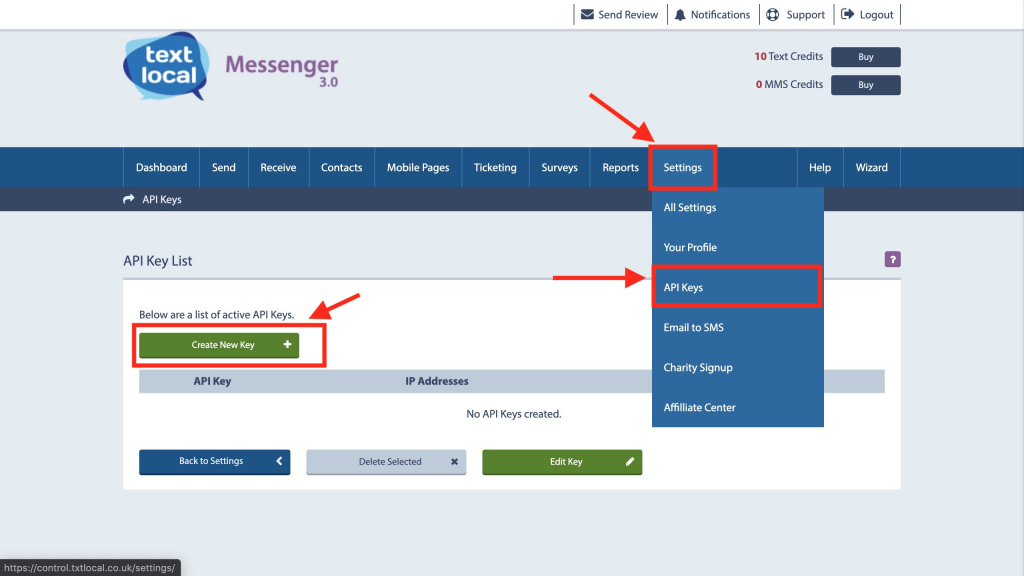Open the Receive menu
Viewport: 1024px width, 576px height.
pos(278,167)
